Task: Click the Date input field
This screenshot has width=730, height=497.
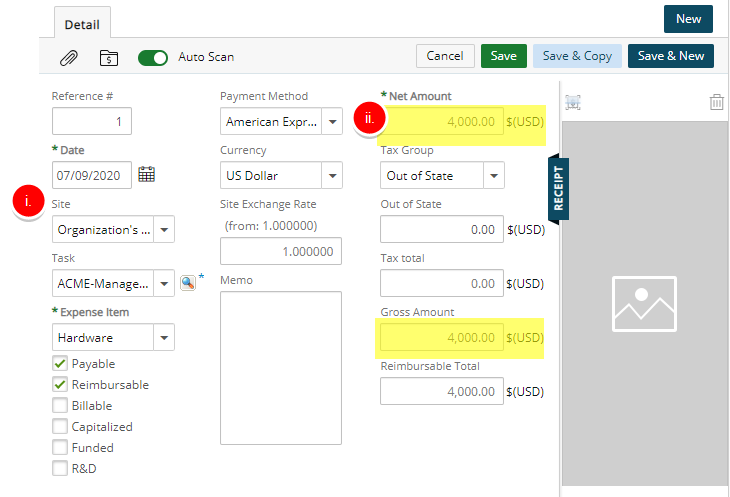Action: point(92,175)
